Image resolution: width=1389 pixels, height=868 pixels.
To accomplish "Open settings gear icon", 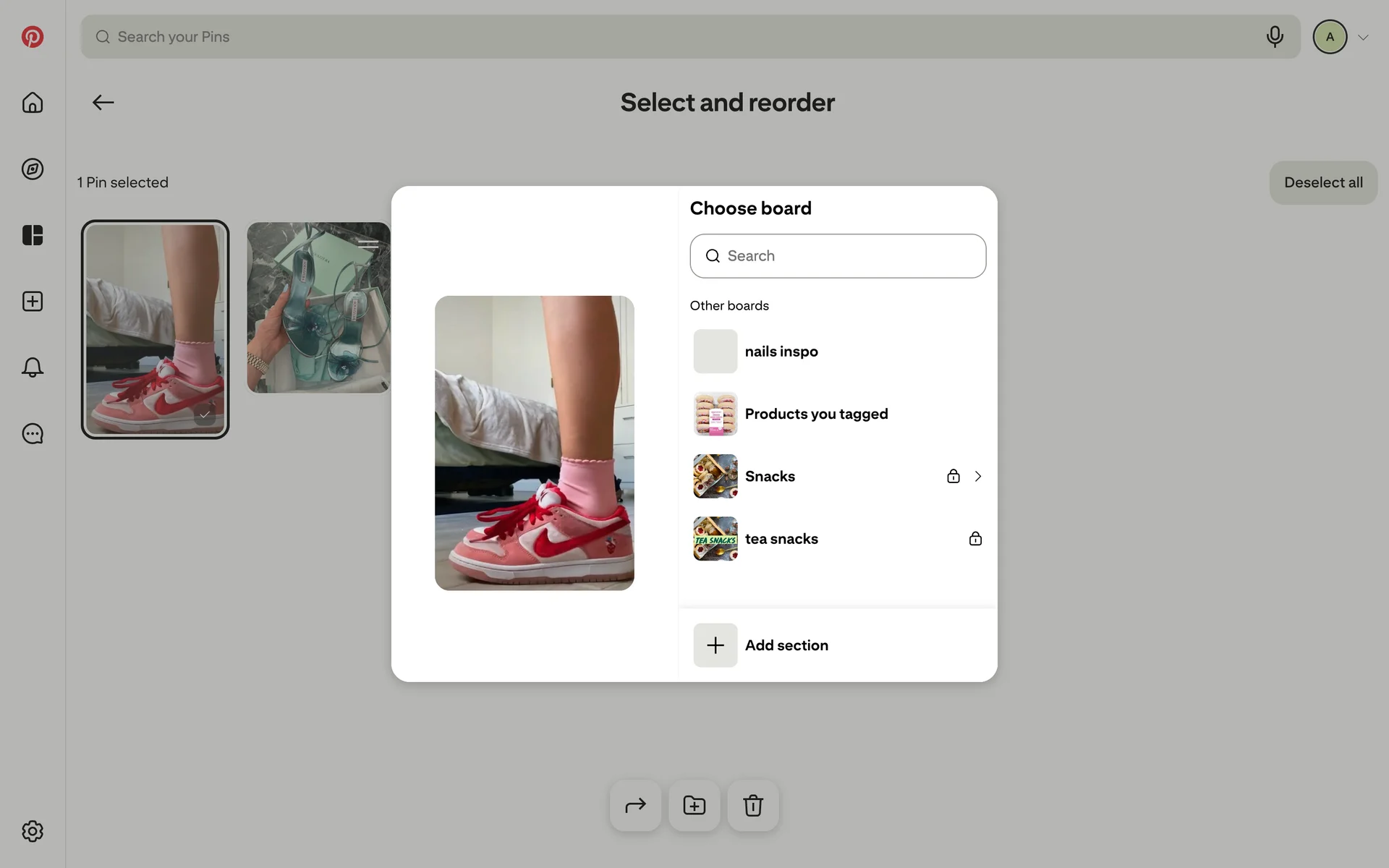I will click(x=33, y=831).
